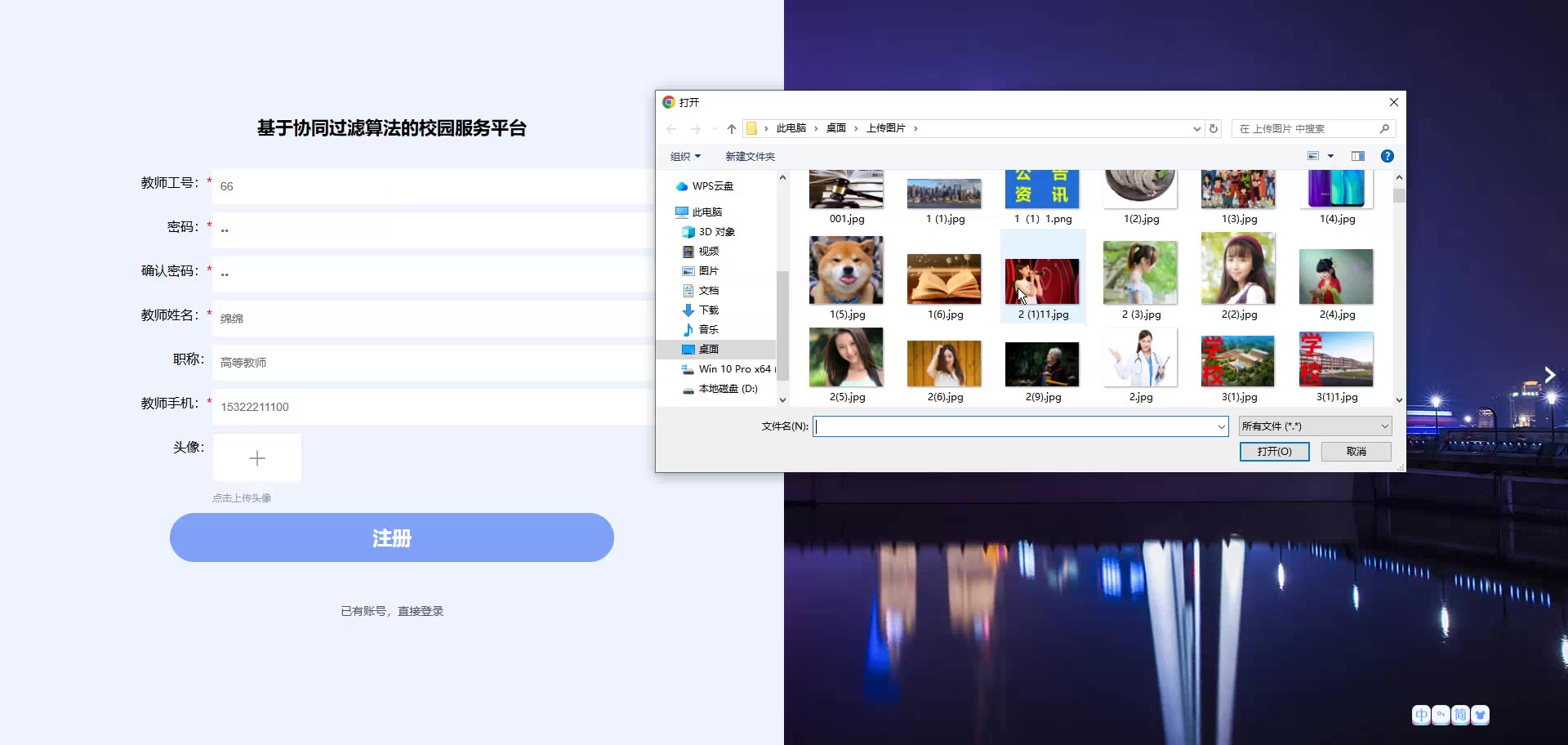Click the right arrow on background carousel
This screenshot has width=1568, height=745.
click(x=1549, y=375)
